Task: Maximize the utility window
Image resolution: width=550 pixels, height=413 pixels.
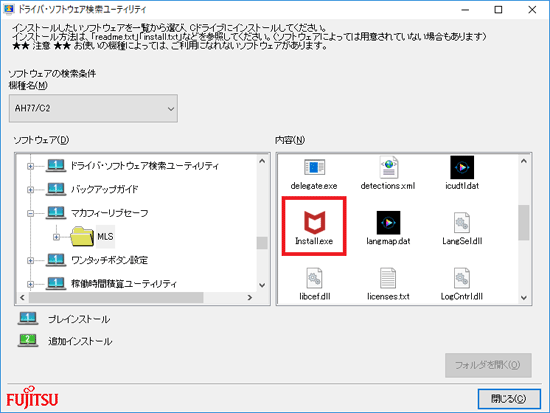Action: (498, 10)
